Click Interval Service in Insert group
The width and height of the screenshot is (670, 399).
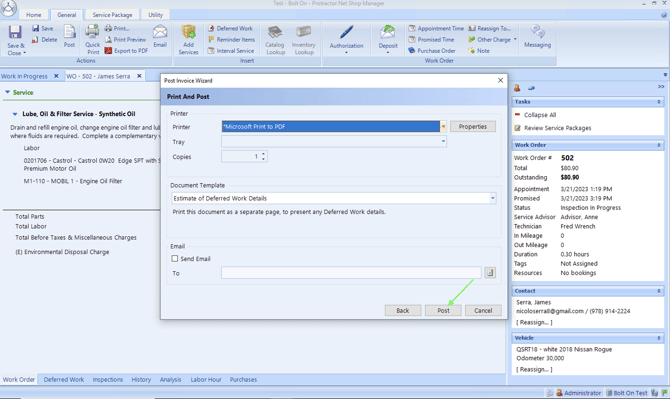tap(231, 50)
